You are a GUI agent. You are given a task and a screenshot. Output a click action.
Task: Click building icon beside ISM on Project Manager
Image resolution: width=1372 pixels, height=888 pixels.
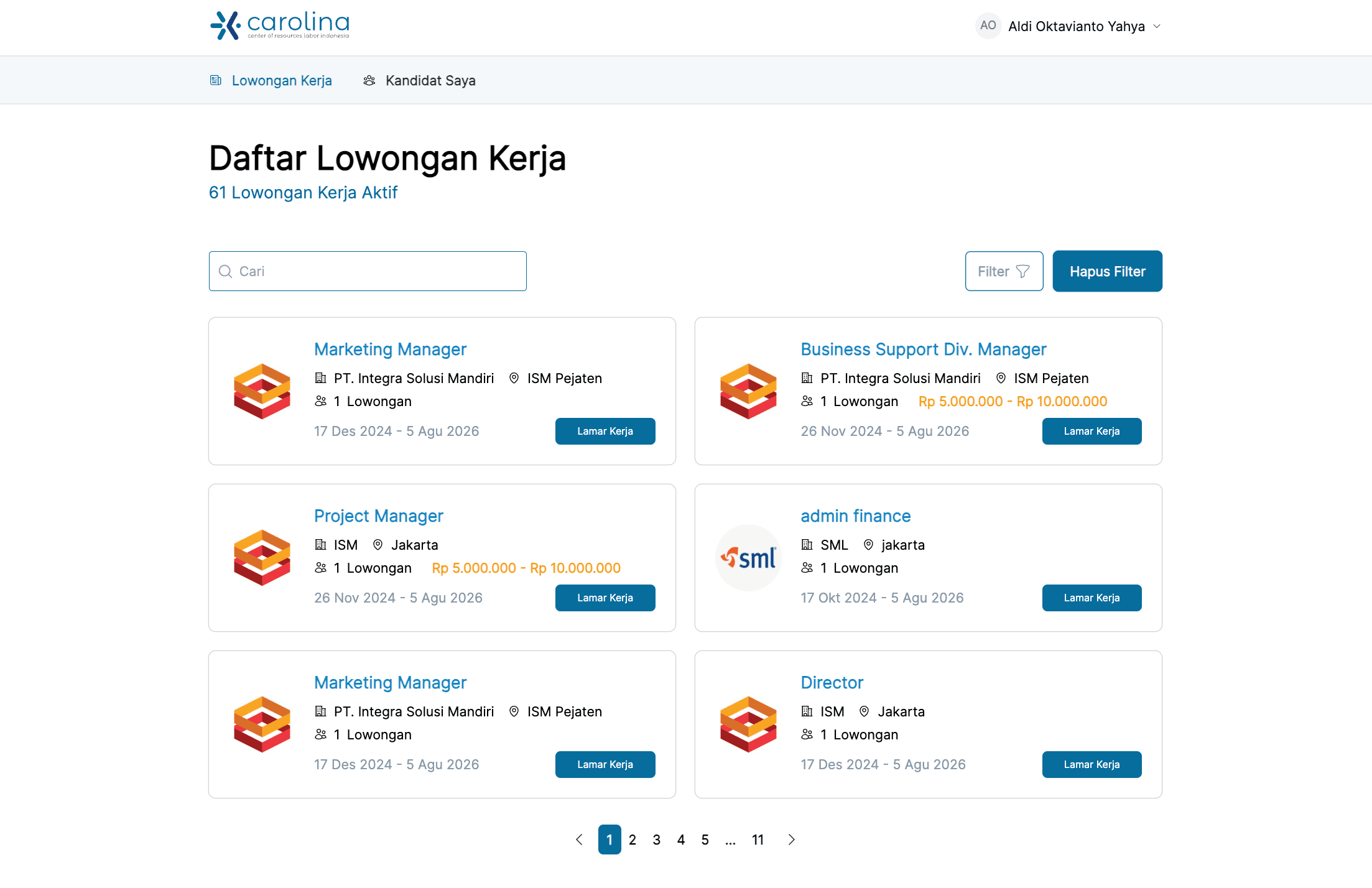click(x=321, y=545)
